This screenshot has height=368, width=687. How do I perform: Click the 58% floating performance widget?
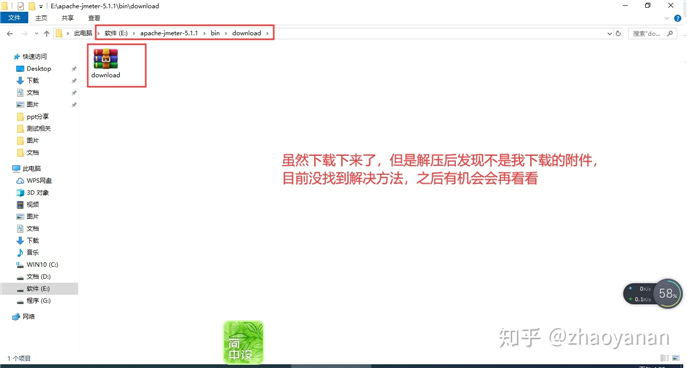tap(667, 294)
